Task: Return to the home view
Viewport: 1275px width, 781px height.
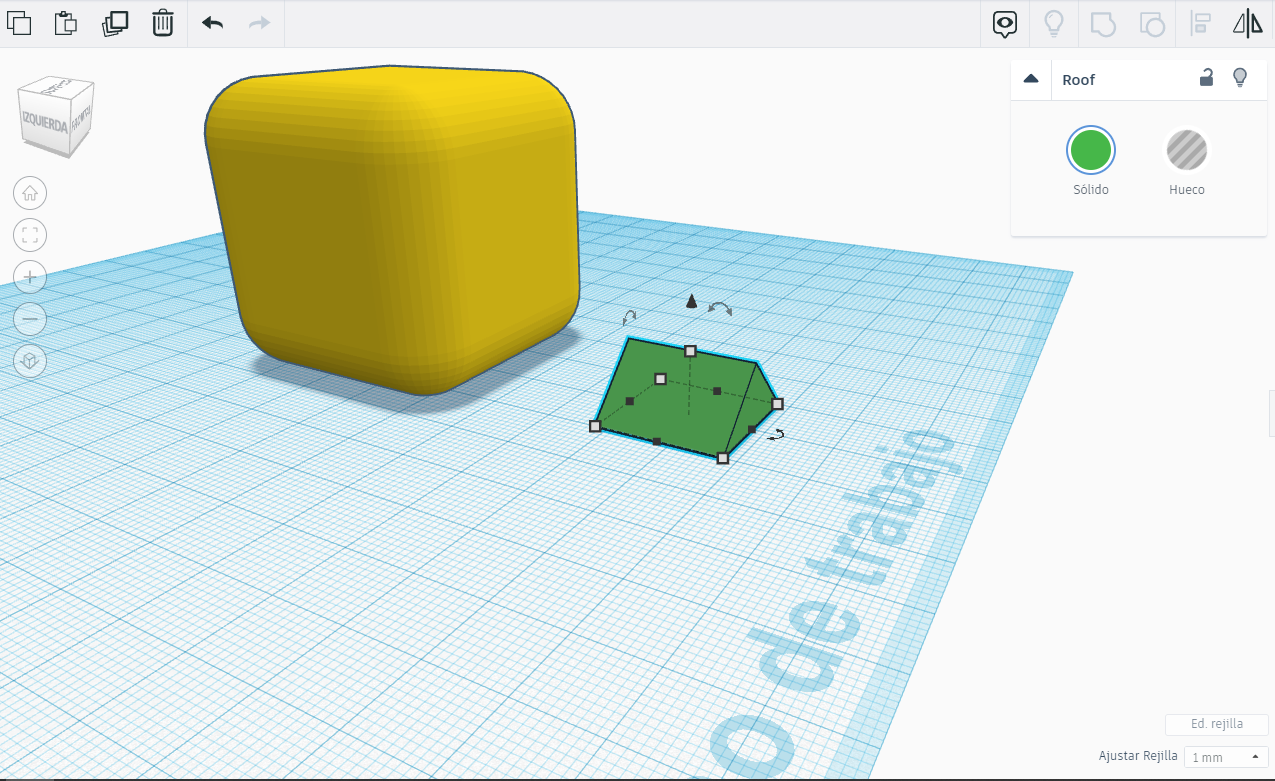Action: pos(30,193)
